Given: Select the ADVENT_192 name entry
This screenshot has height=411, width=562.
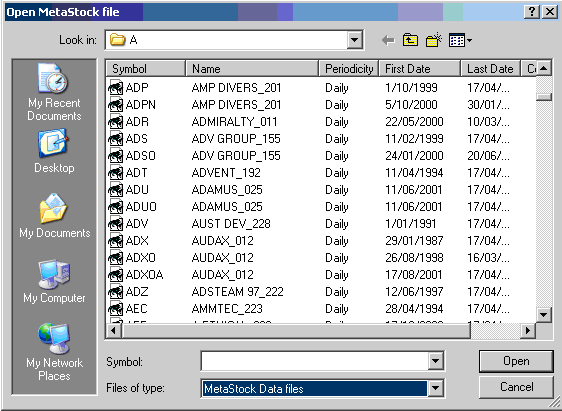Looking at the screenshot, I should pos(226,173).
